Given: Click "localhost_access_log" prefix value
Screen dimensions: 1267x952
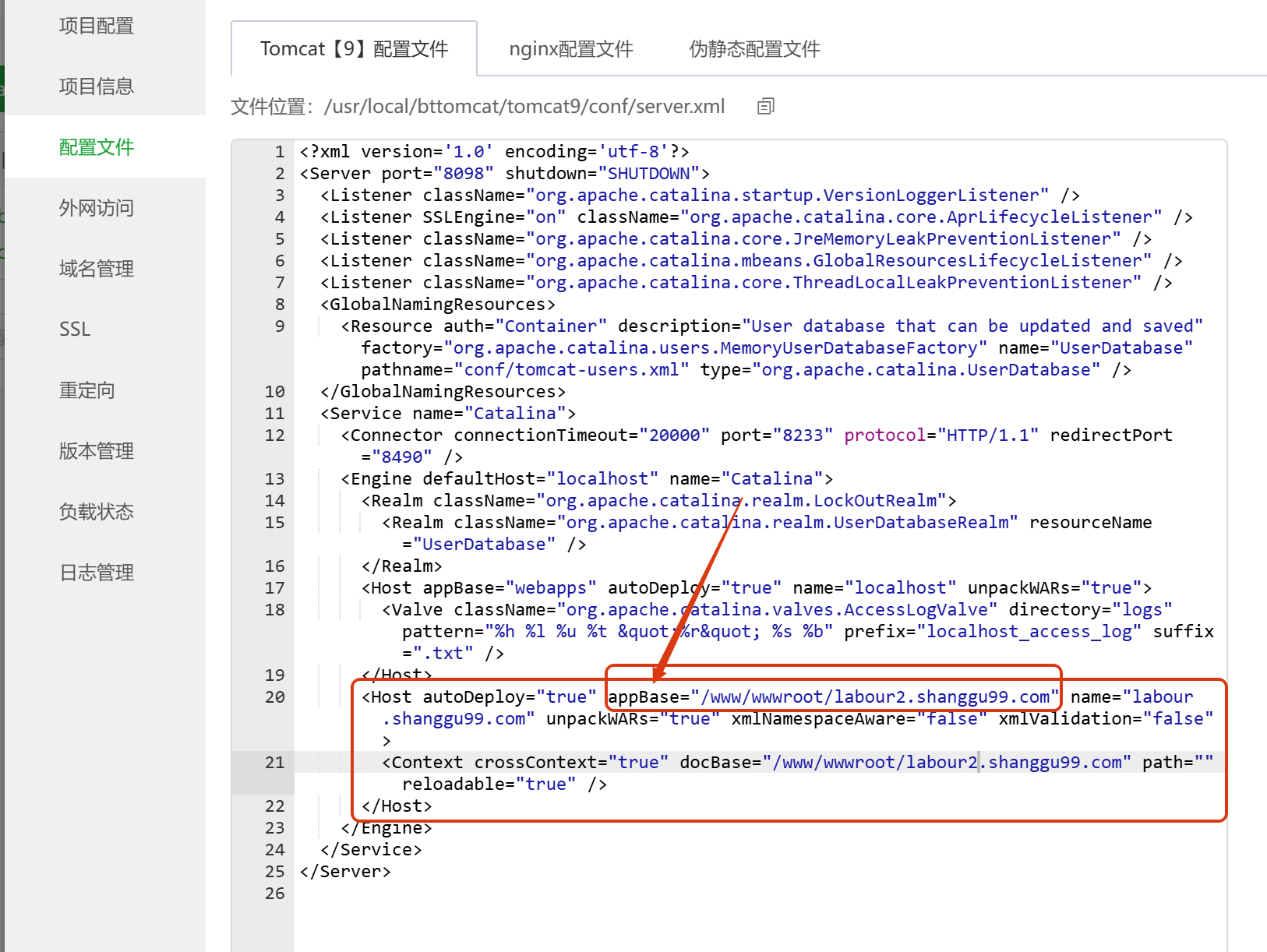Looking at the screenshot, I should [x=1029, y=631].
